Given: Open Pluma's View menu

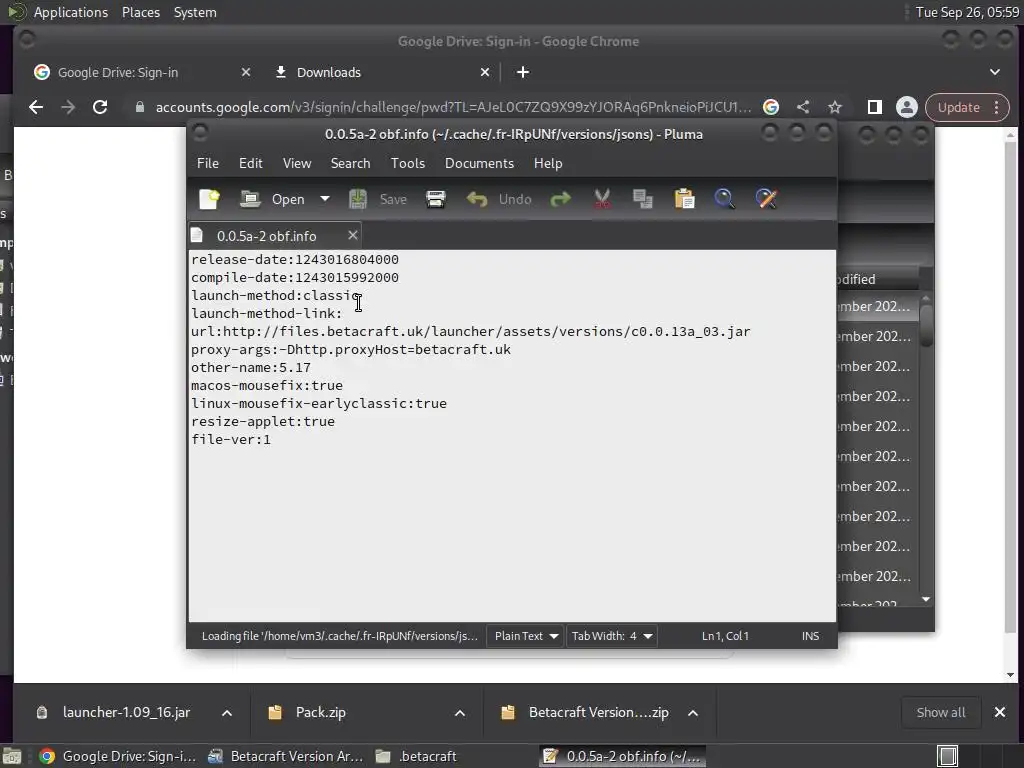Looking at the screenshot, I should 297,163.
